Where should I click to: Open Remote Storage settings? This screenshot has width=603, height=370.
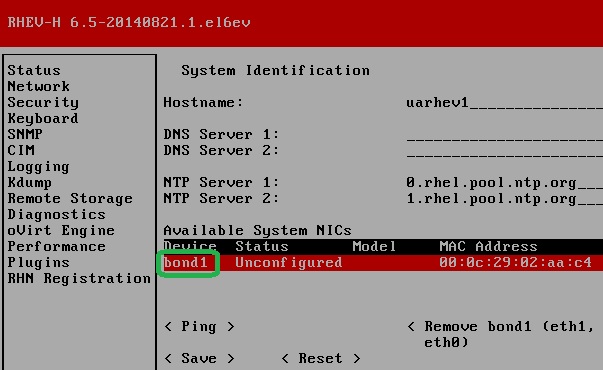coord(70,198)
